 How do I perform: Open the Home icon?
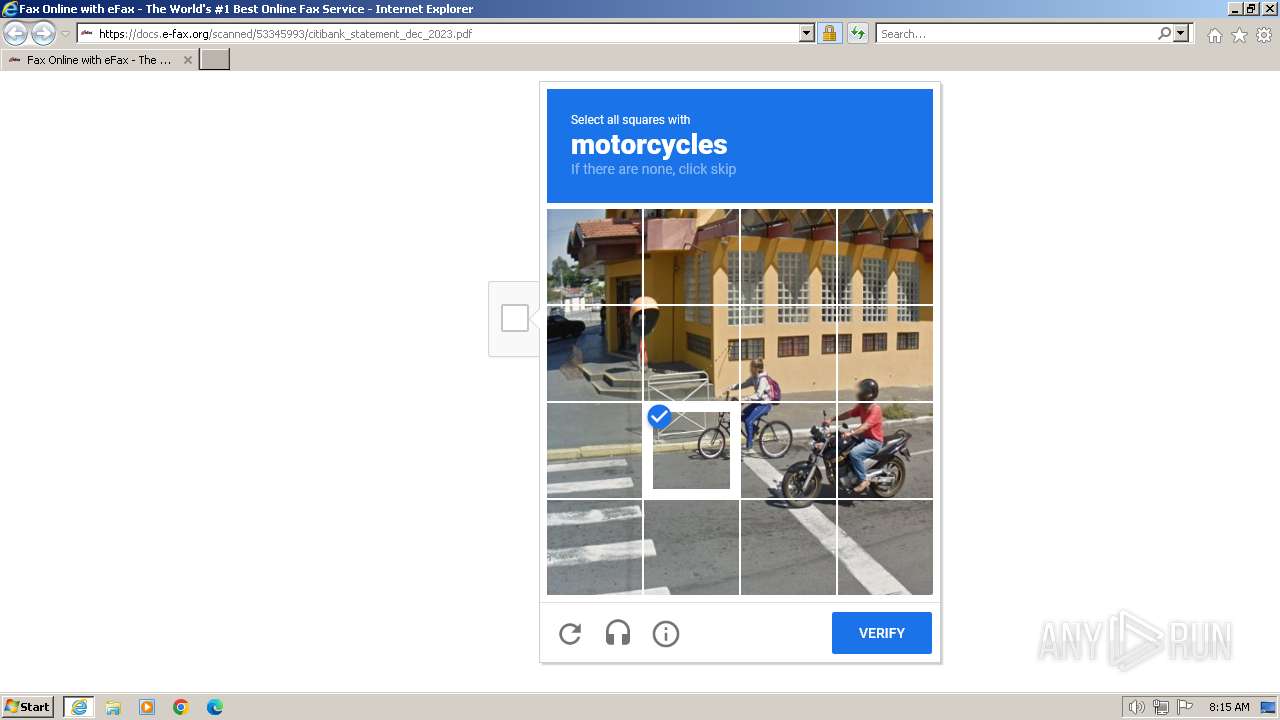(1214, 35)
